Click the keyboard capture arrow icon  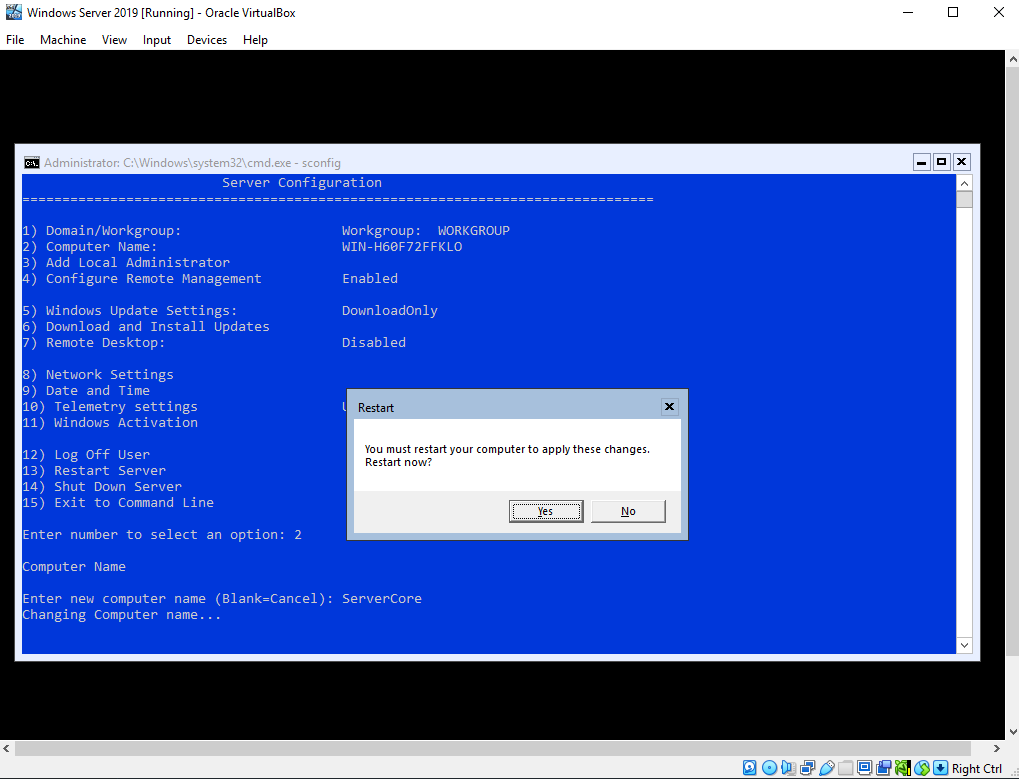(x=940, y=768)
